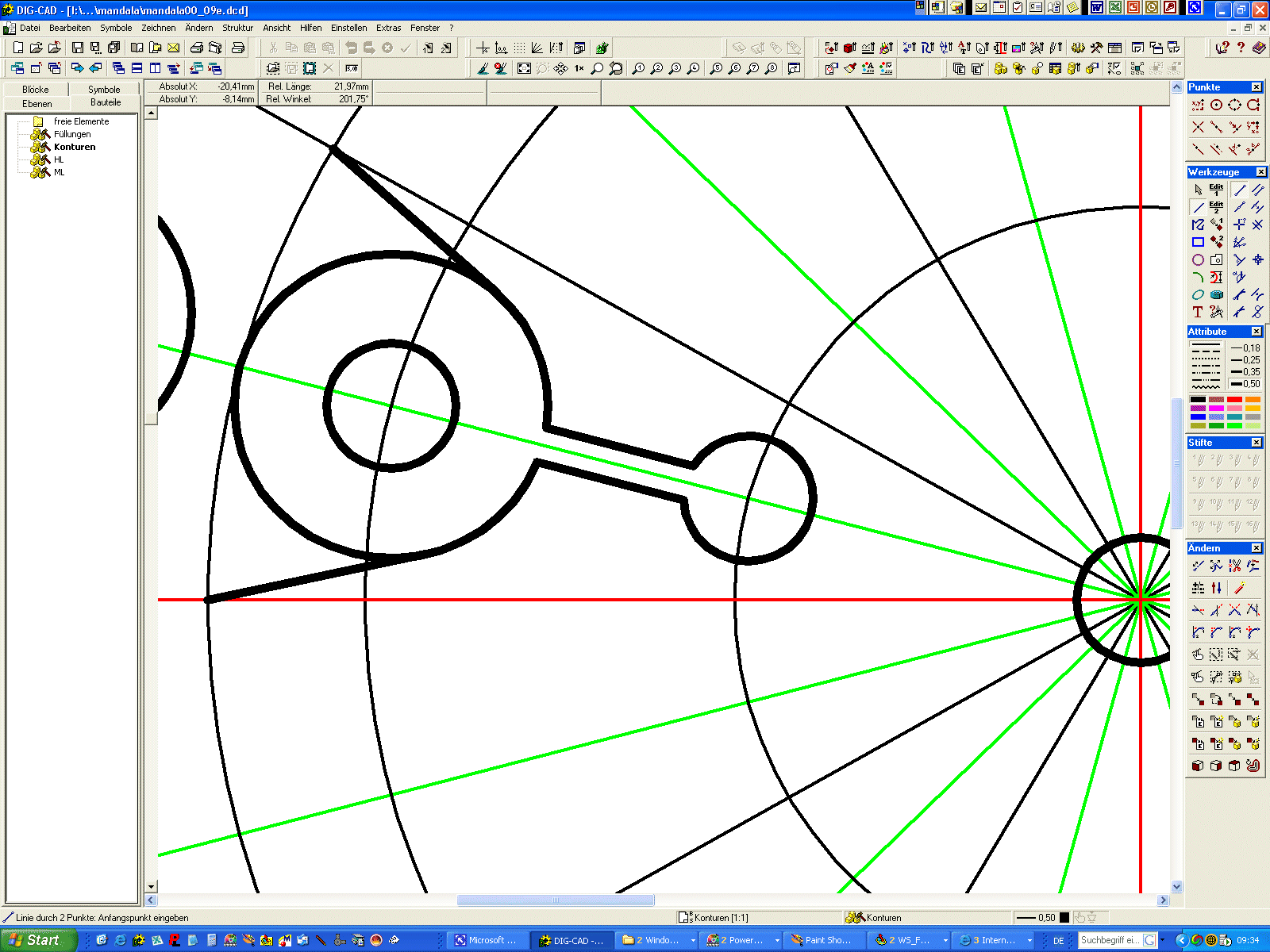Click the red cube 3D icon
The height and width of the screenshot is (952, 1270).
click(850, 48)
